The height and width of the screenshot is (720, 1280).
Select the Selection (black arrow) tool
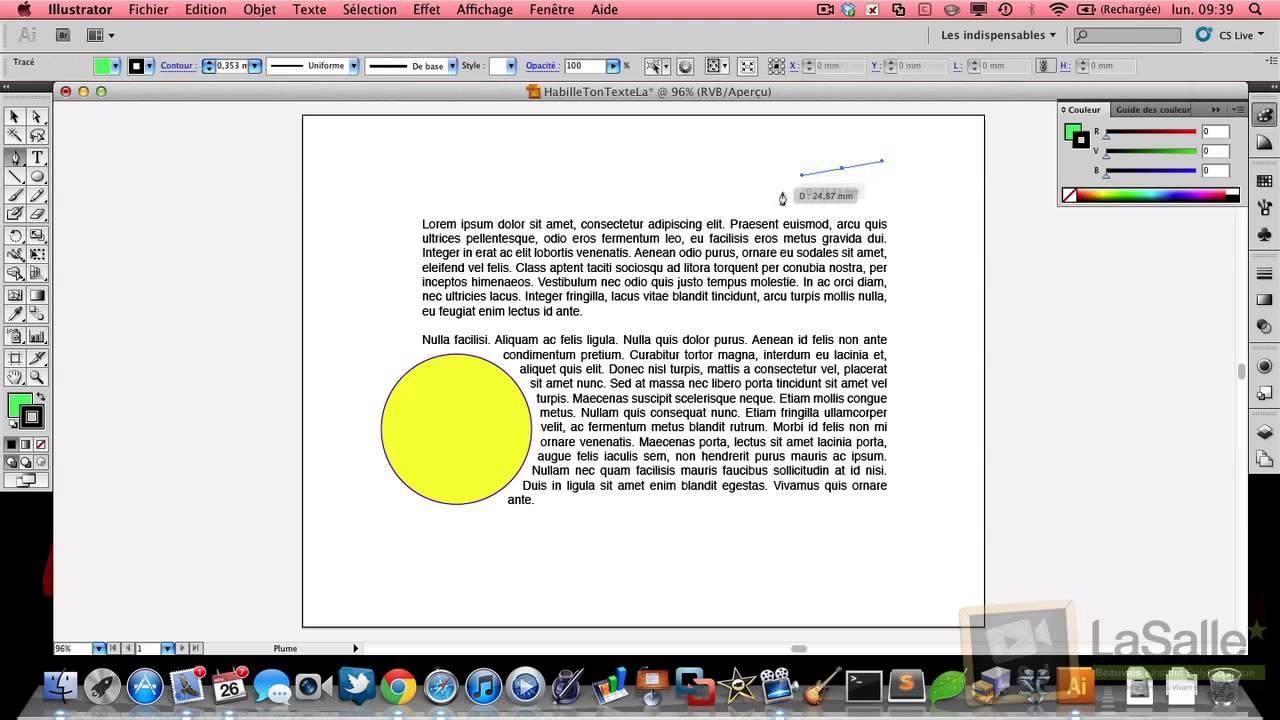point(15,117)
